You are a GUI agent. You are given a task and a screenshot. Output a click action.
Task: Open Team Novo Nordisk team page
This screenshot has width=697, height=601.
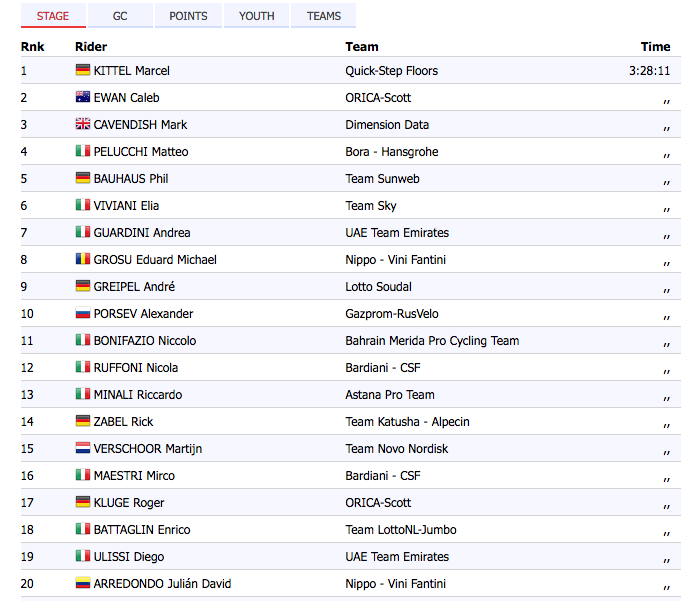[x=396, y=449]
